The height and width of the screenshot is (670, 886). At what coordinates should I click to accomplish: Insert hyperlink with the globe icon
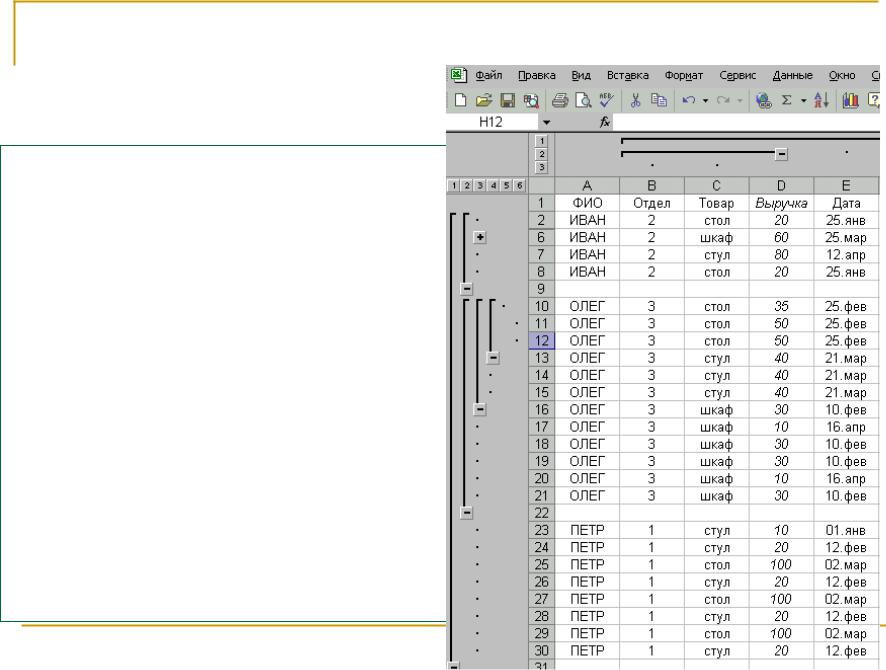coord(763,101)
